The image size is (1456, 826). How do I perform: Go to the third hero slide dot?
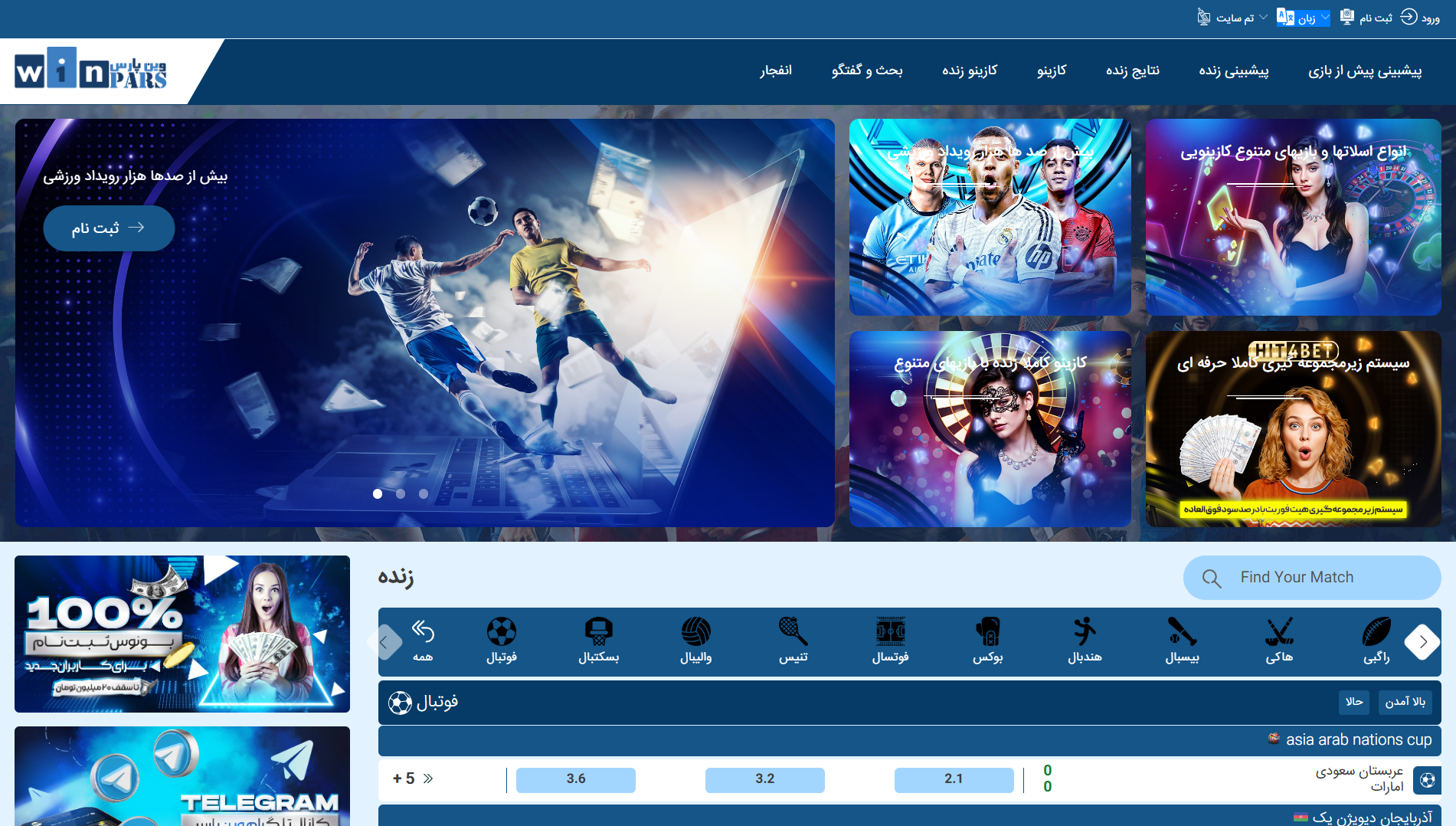coord(424,494)
